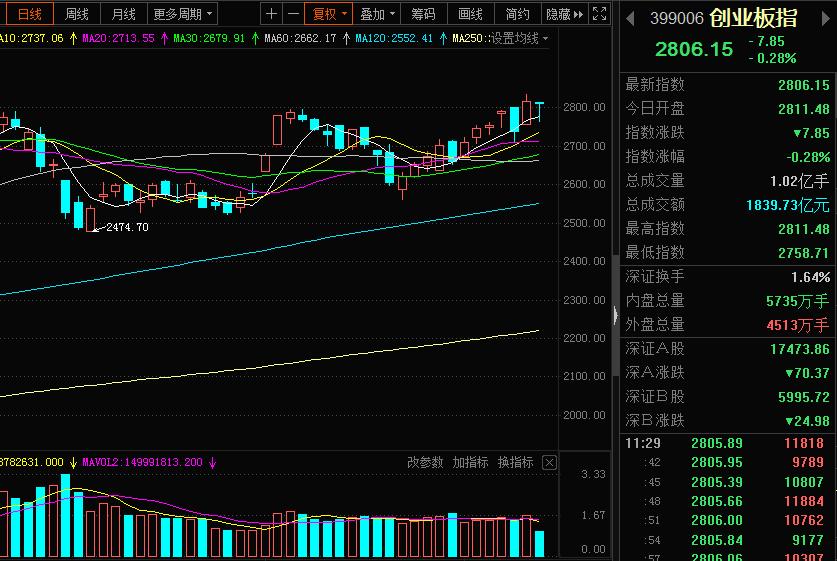The image size is (837, 561).
Task: Switch to the 日线 daily chart tab
Action: pyautogui.click(x=29, y=14)
